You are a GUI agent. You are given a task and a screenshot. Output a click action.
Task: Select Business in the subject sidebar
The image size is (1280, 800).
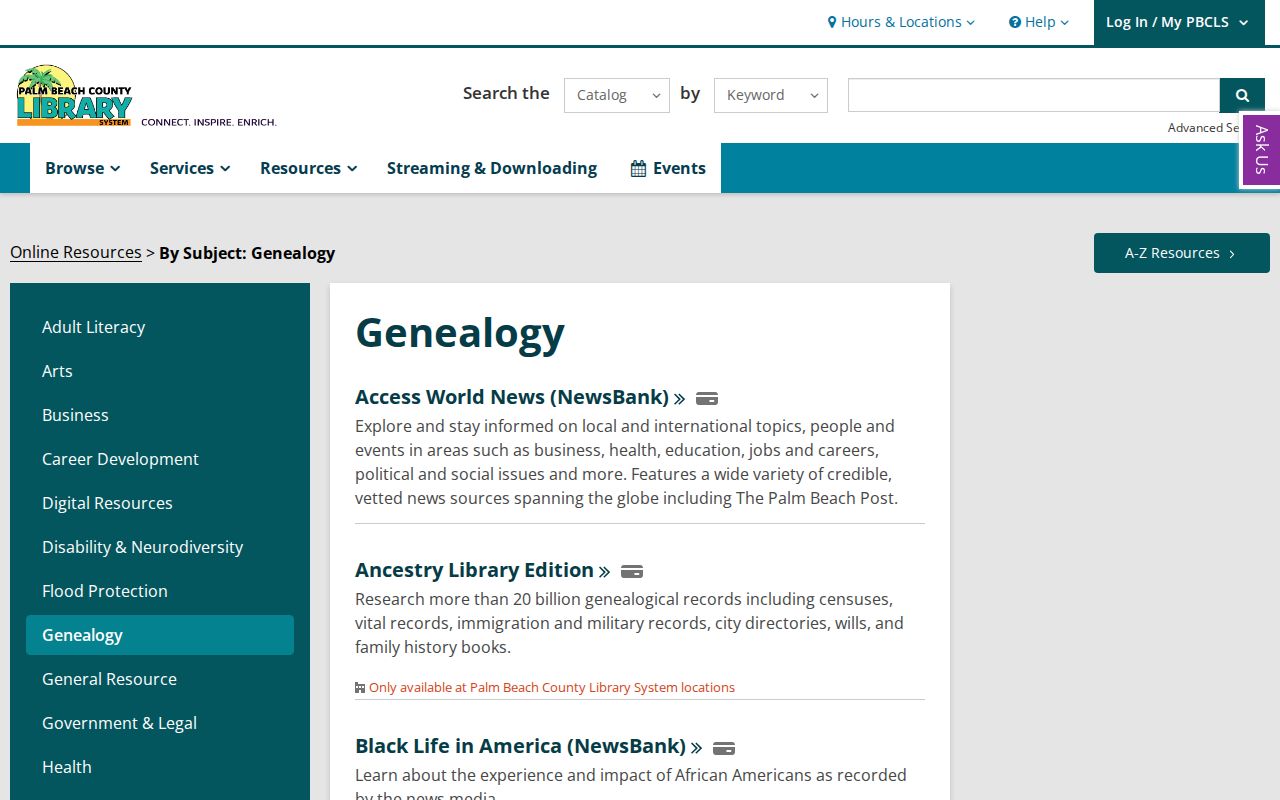coord(160,415)
